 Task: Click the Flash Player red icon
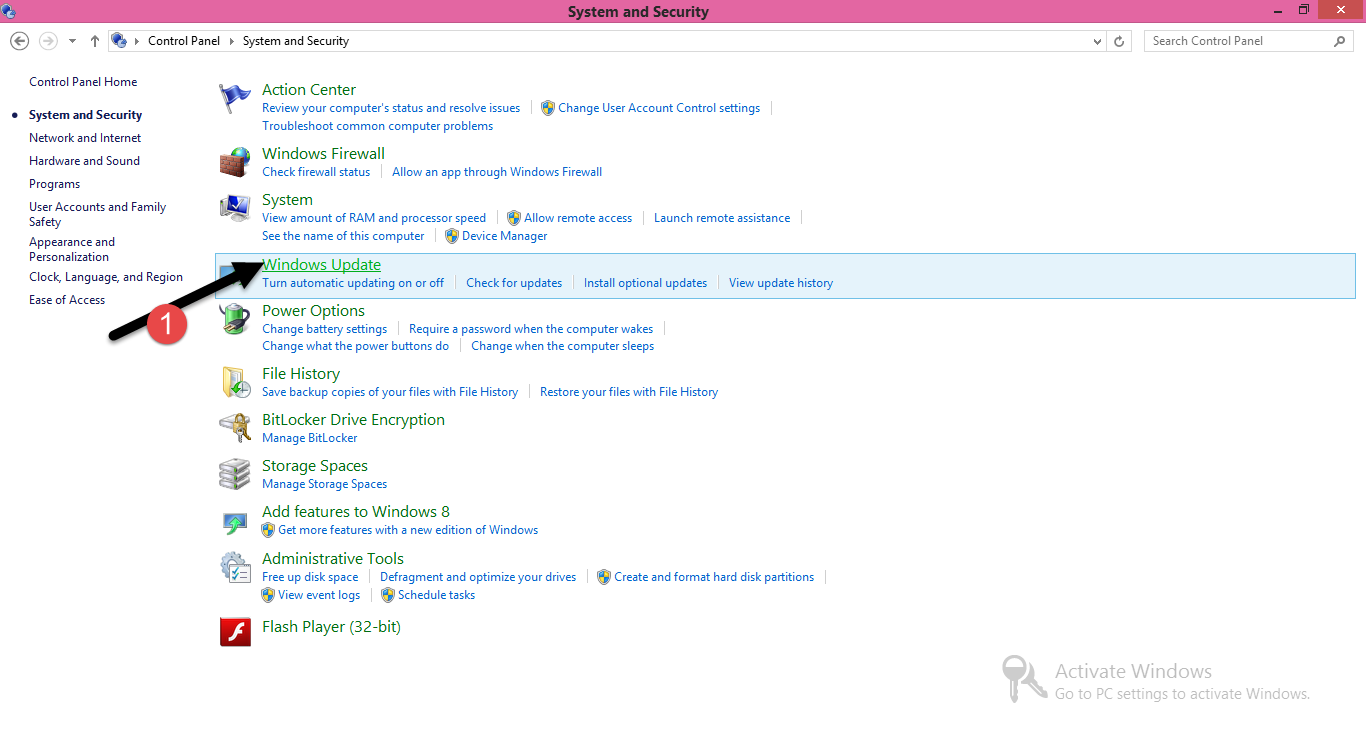pos(235,631)
